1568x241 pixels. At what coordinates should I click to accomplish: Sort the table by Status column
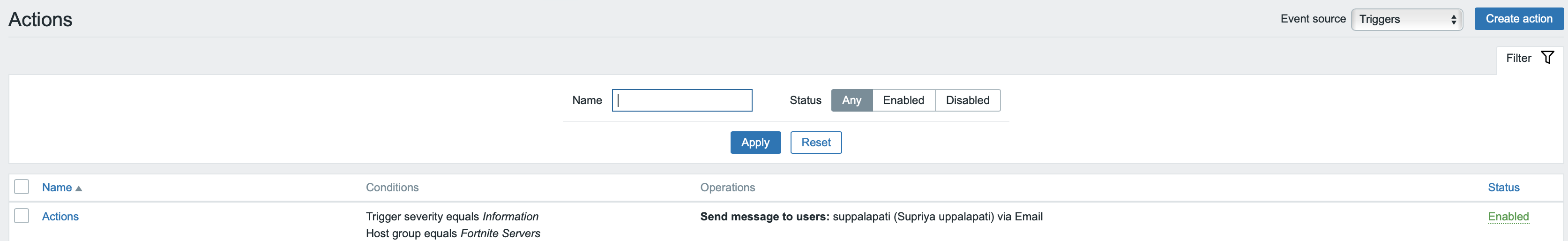click(1503, 188)
